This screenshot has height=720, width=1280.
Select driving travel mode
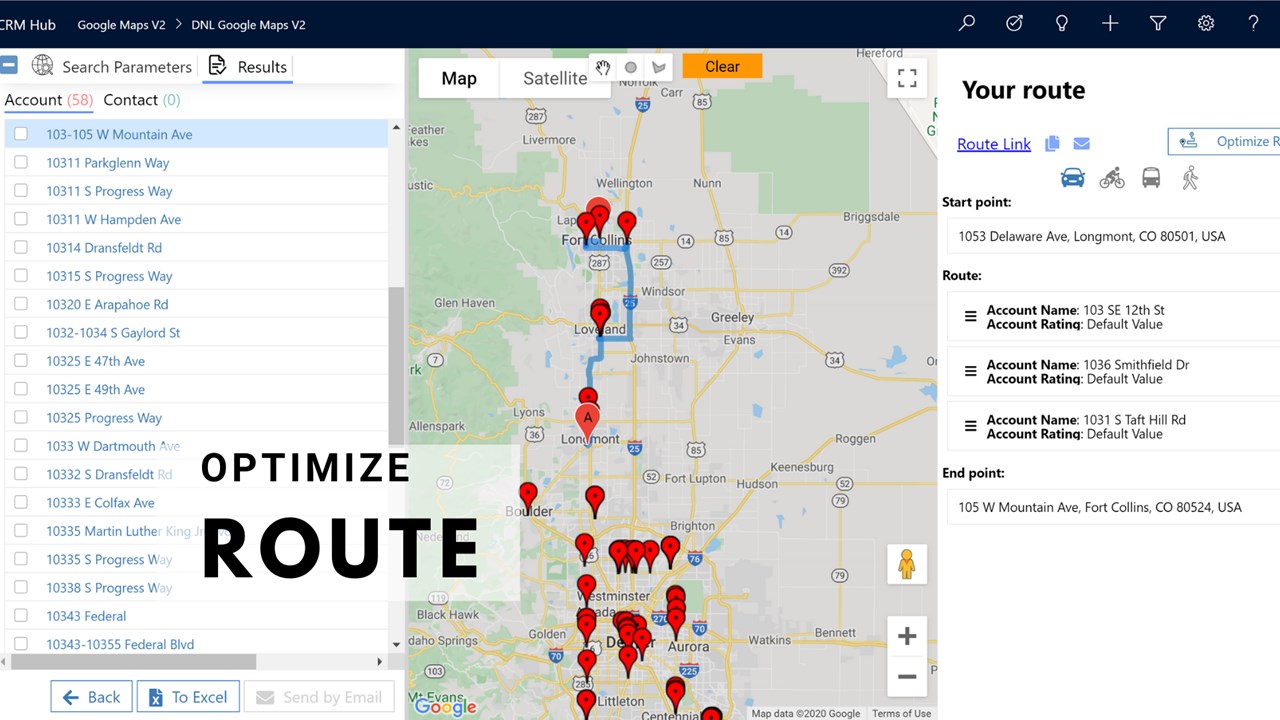[1072, 178]
